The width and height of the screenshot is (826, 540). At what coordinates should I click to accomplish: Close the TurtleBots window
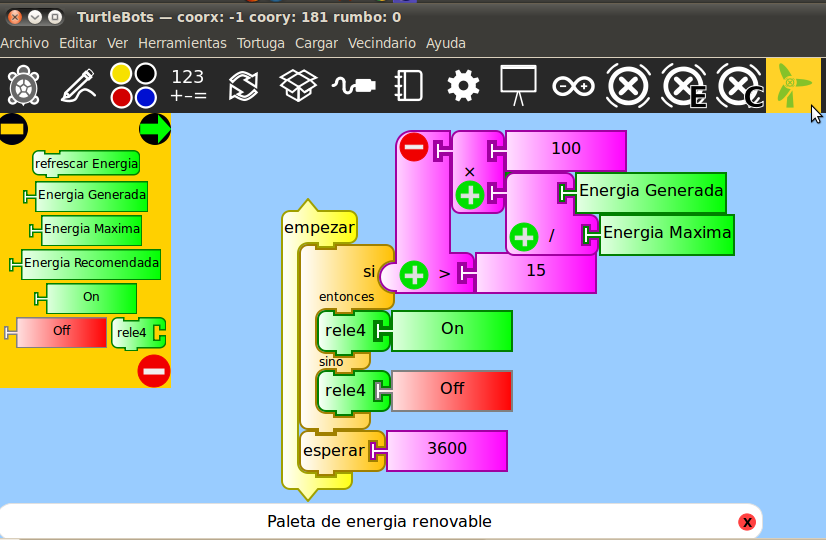[x=15, y=17]
